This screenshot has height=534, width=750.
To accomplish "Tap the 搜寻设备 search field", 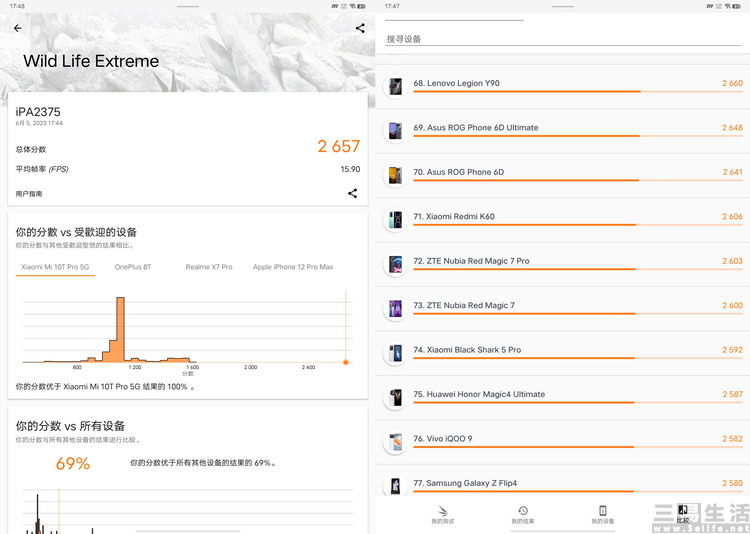I will pyautogui.click(x=563, y=39).
